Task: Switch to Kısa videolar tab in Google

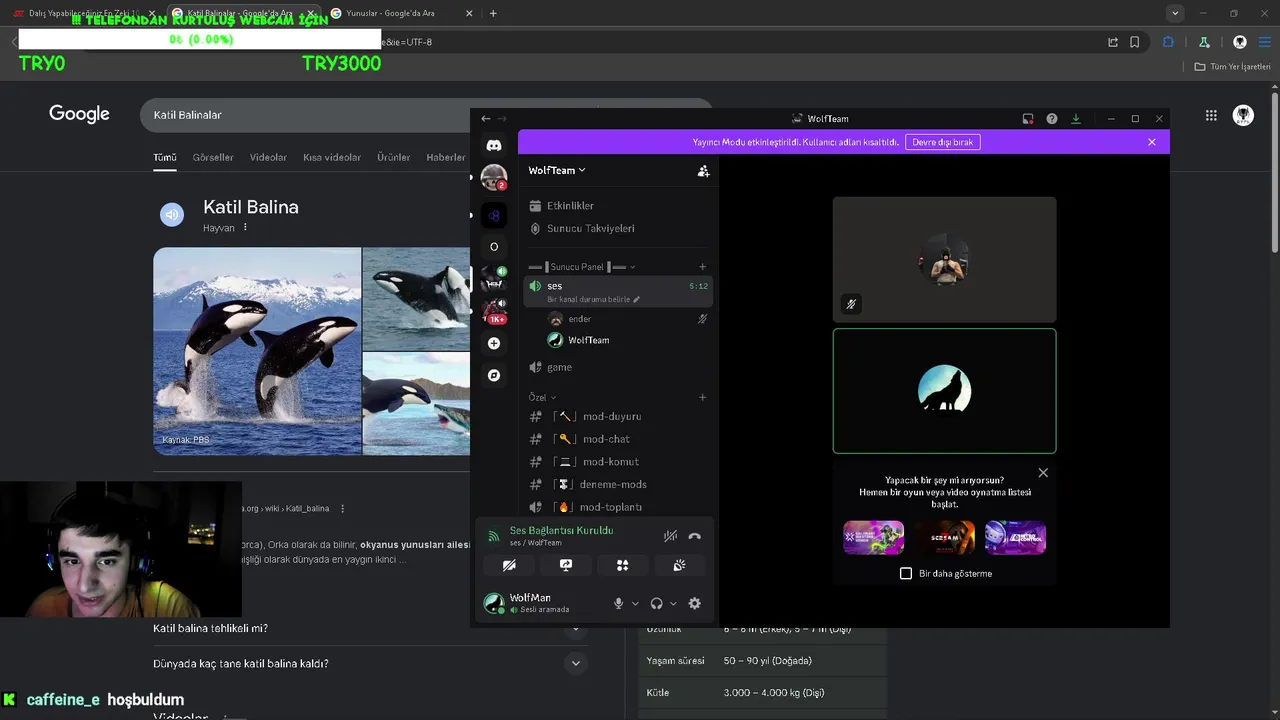Action: (x=332, y=157)
